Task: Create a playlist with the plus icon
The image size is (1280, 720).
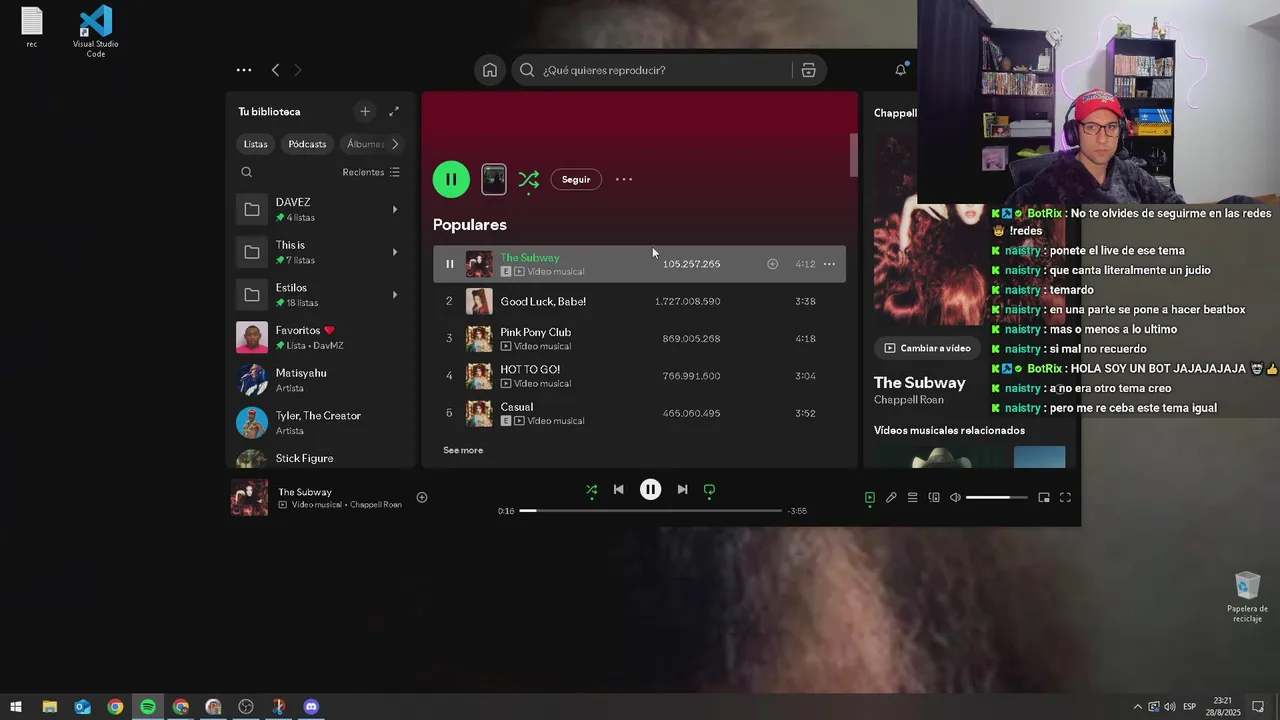Action: [365, 112]
